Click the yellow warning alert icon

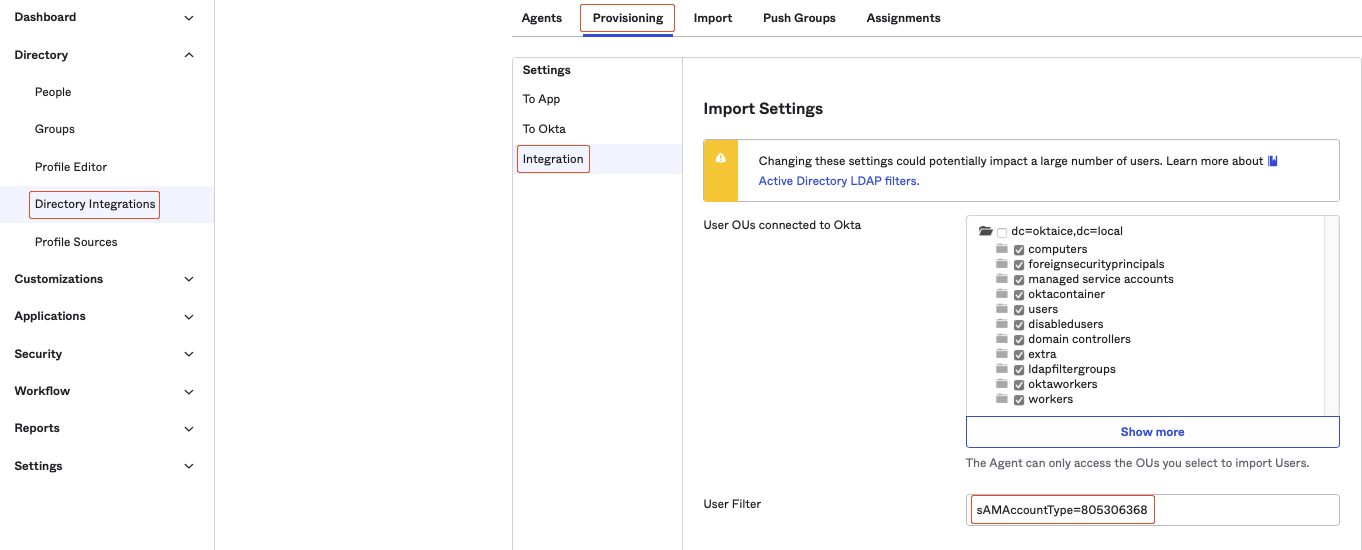[720, 160]
